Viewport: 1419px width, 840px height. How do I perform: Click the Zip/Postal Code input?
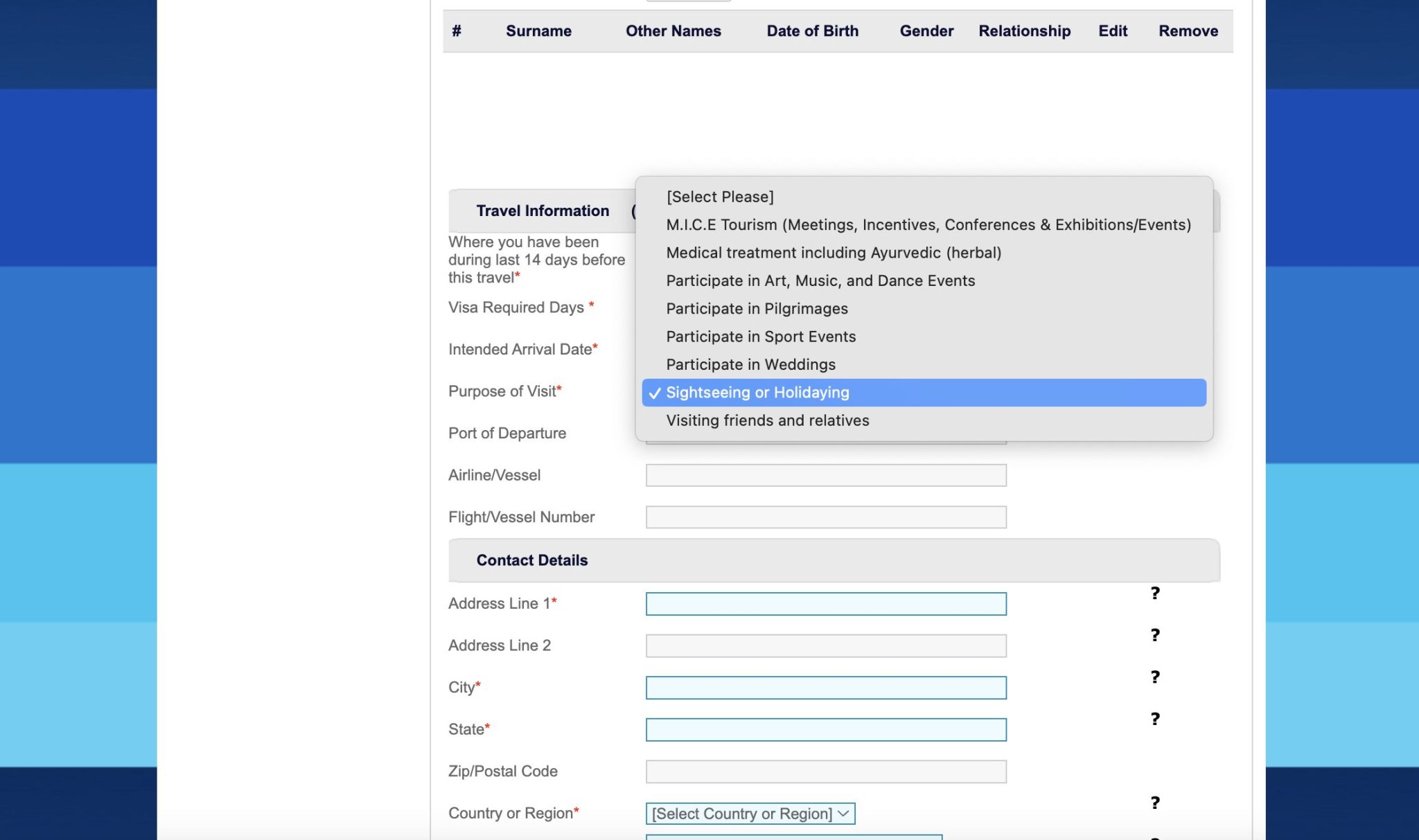click(826, 771)
